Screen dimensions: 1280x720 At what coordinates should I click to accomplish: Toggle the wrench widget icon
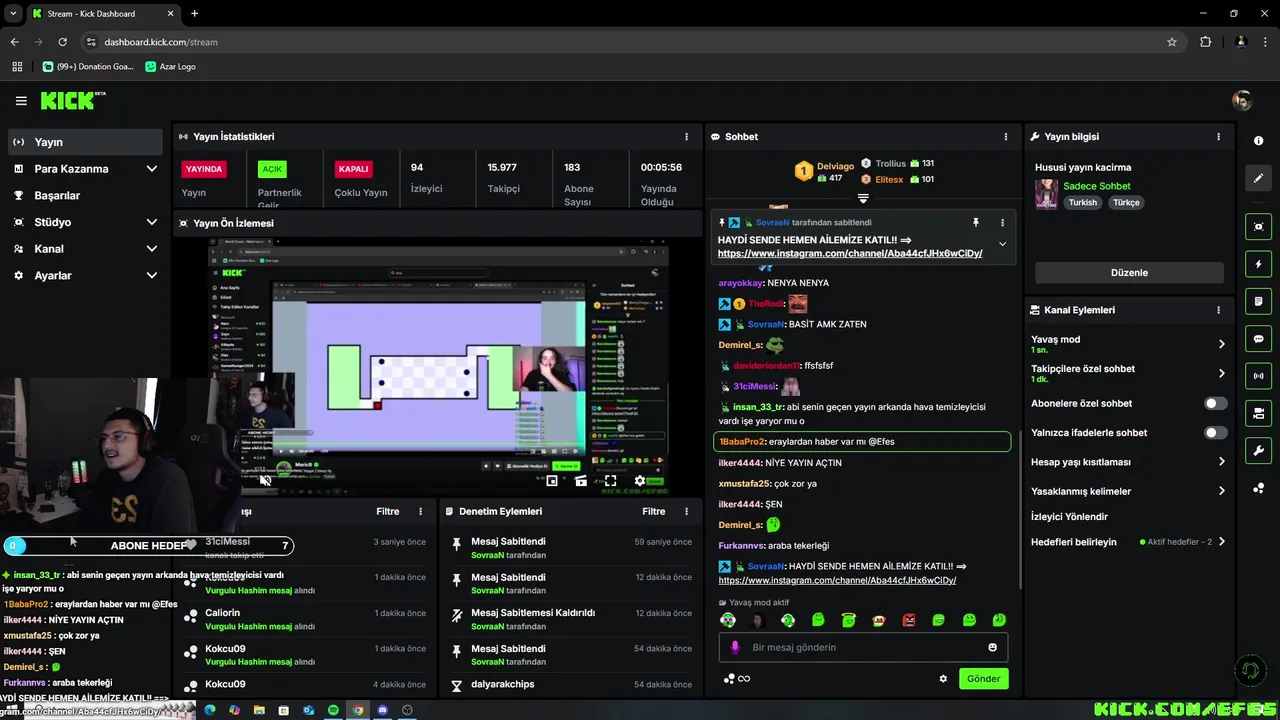pos(1258,451)
